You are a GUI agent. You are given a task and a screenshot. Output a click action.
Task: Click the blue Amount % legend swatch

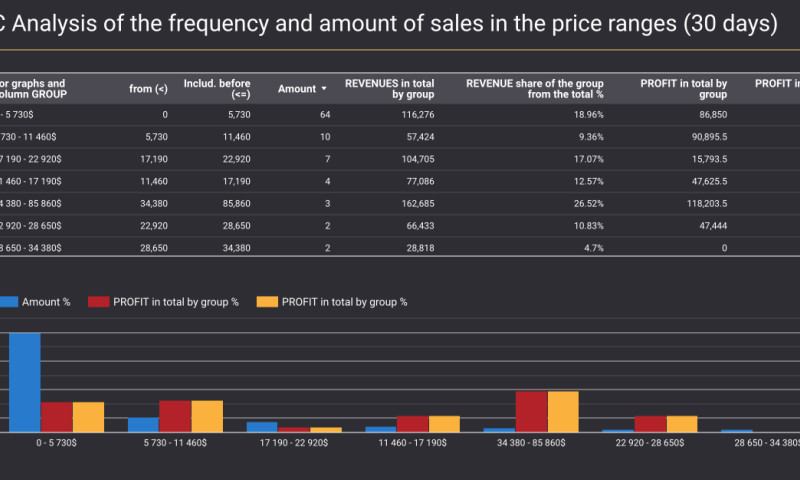10,301
